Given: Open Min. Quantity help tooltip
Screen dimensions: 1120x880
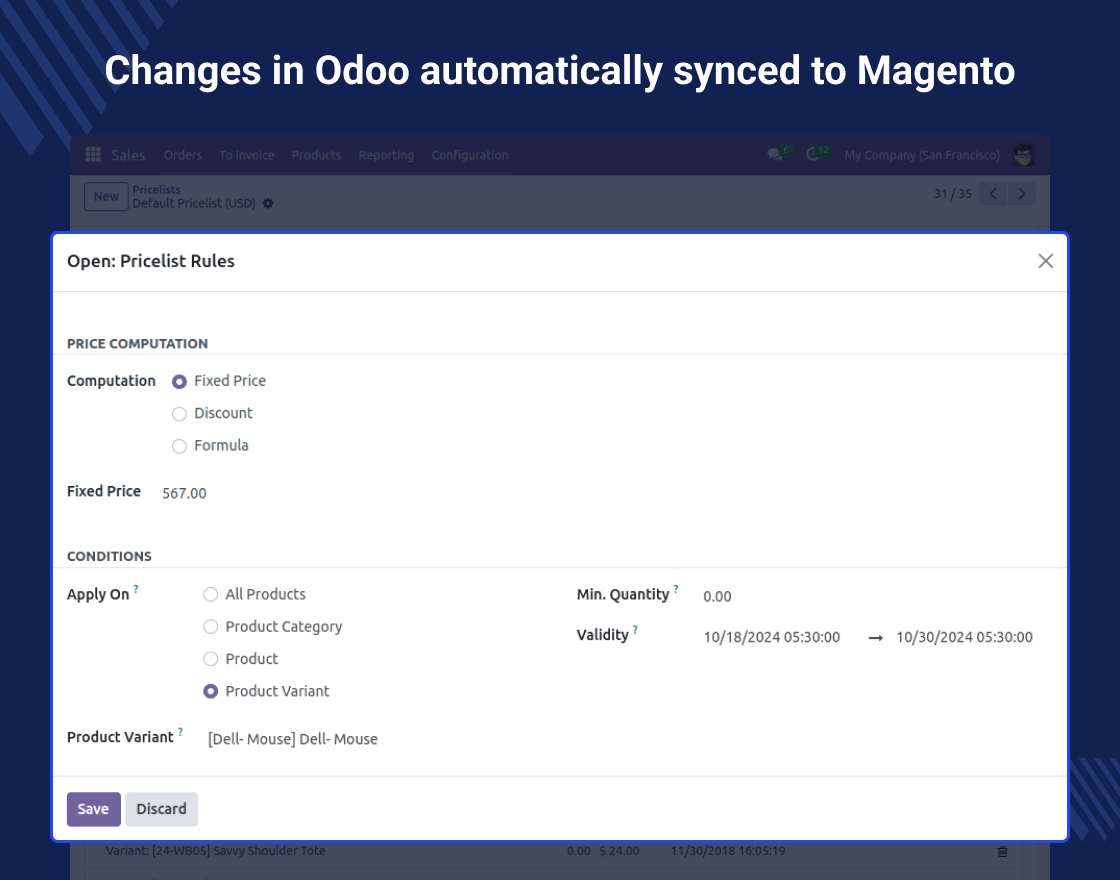Looking at the screenshot, I should tap(676, 589).
